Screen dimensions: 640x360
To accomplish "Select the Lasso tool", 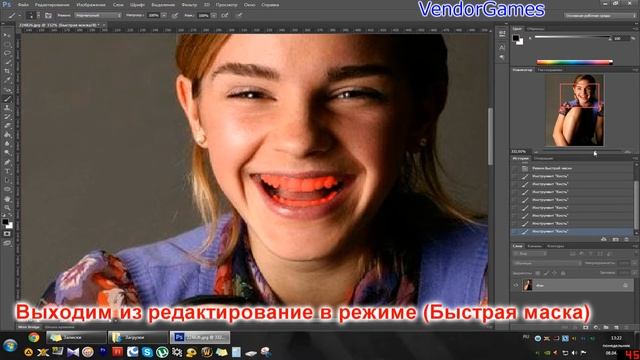I will pos(7,53).
